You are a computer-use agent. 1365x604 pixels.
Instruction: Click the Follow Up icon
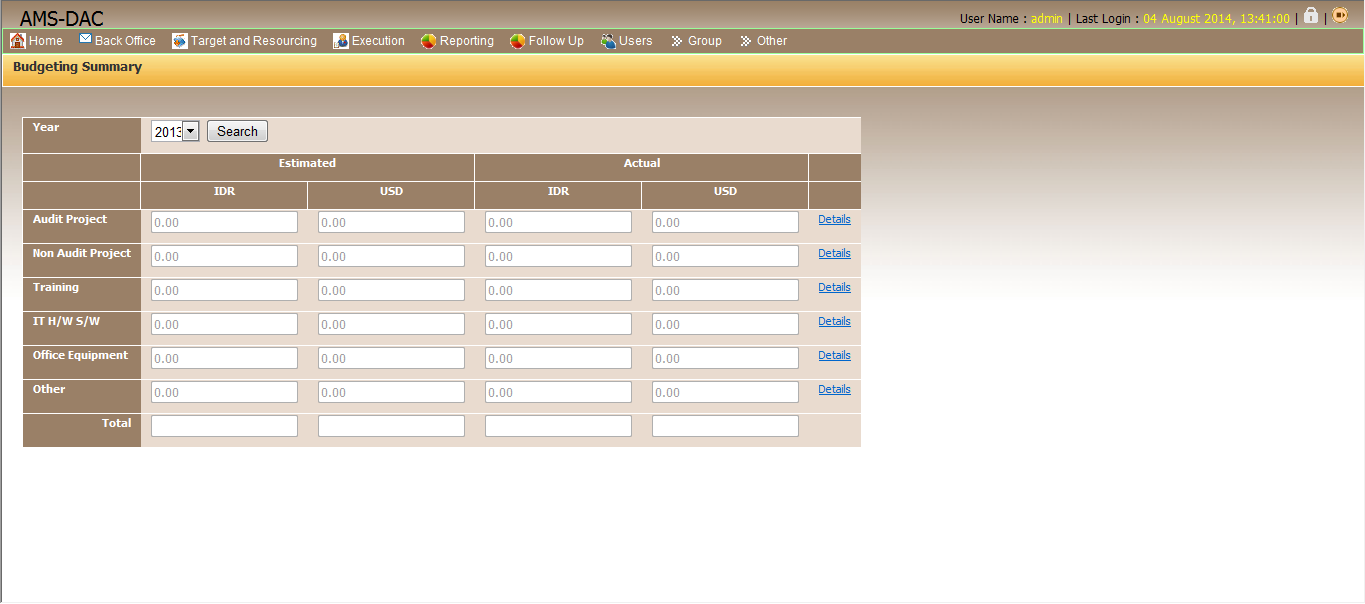(517, 41)
